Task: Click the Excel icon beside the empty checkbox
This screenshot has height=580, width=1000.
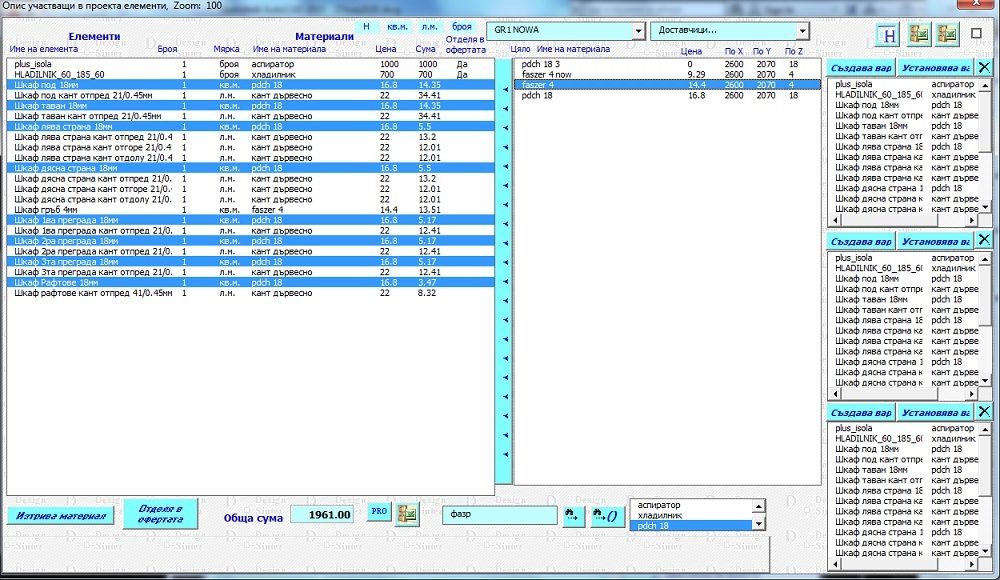Action: (947, 34)
